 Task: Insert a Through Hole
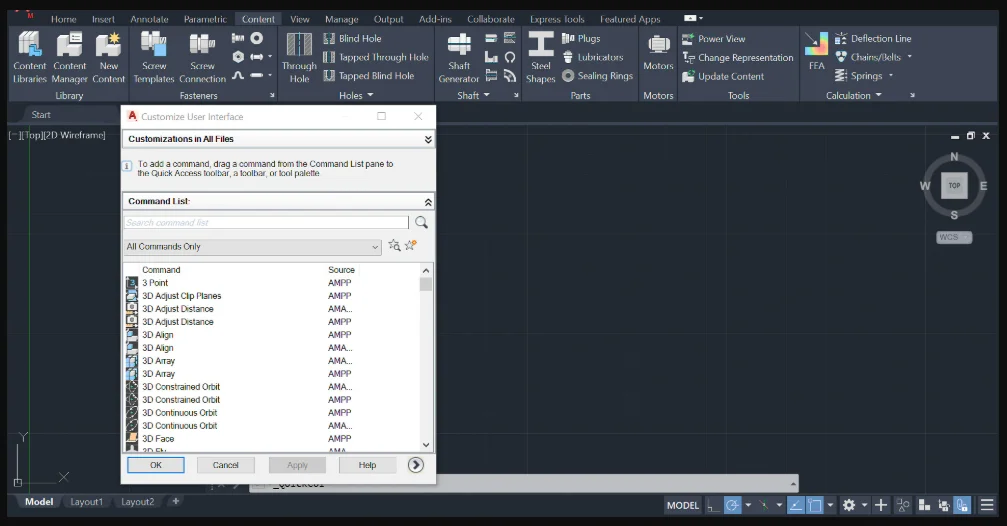pos(299,58)
